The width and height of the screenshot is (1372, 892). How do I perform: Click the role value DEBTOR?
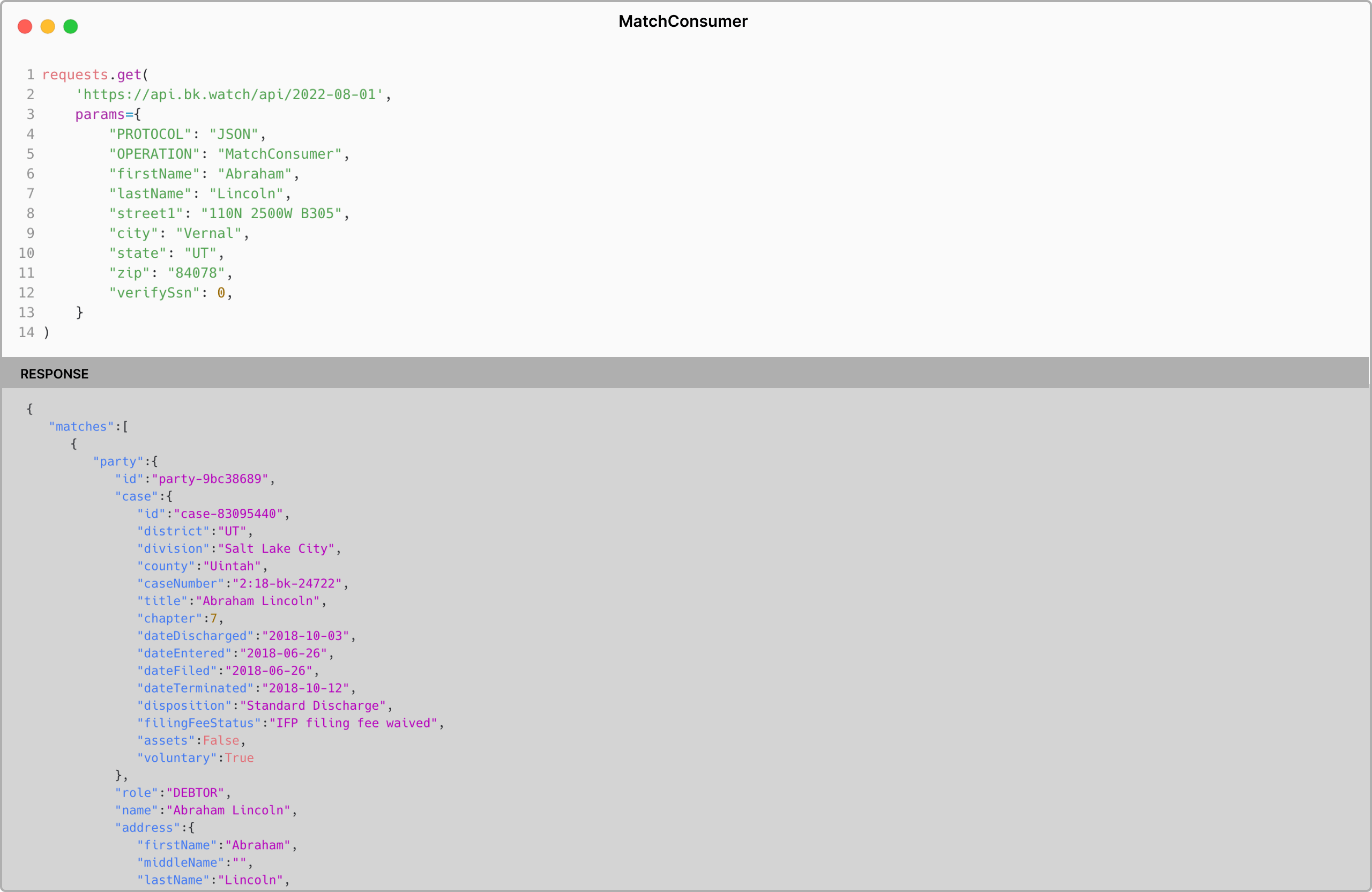[x=195, y=792]
